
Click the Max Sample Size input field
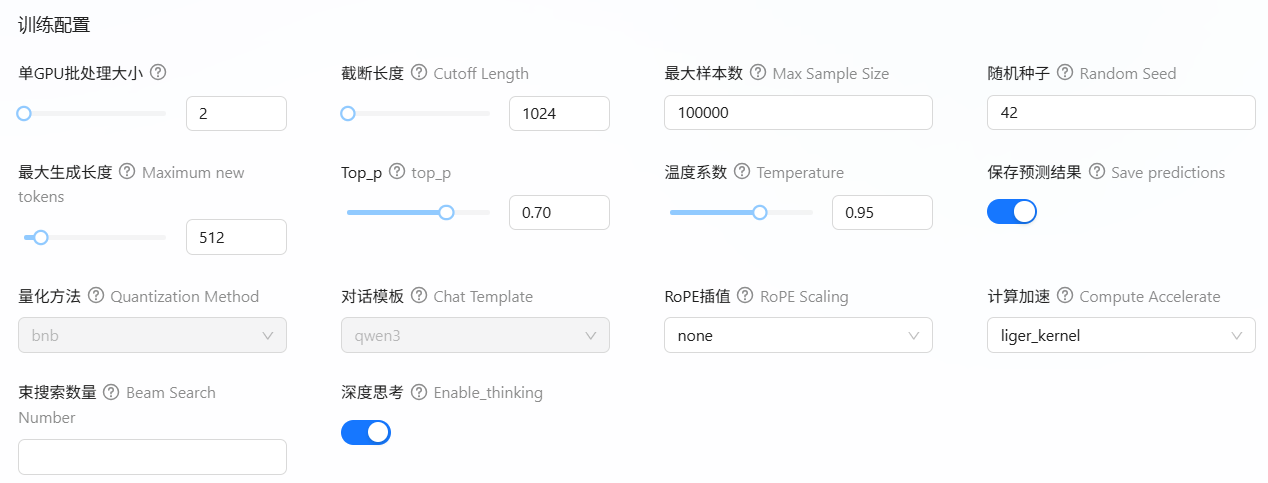pyautogui.click(x=798, y=113)
